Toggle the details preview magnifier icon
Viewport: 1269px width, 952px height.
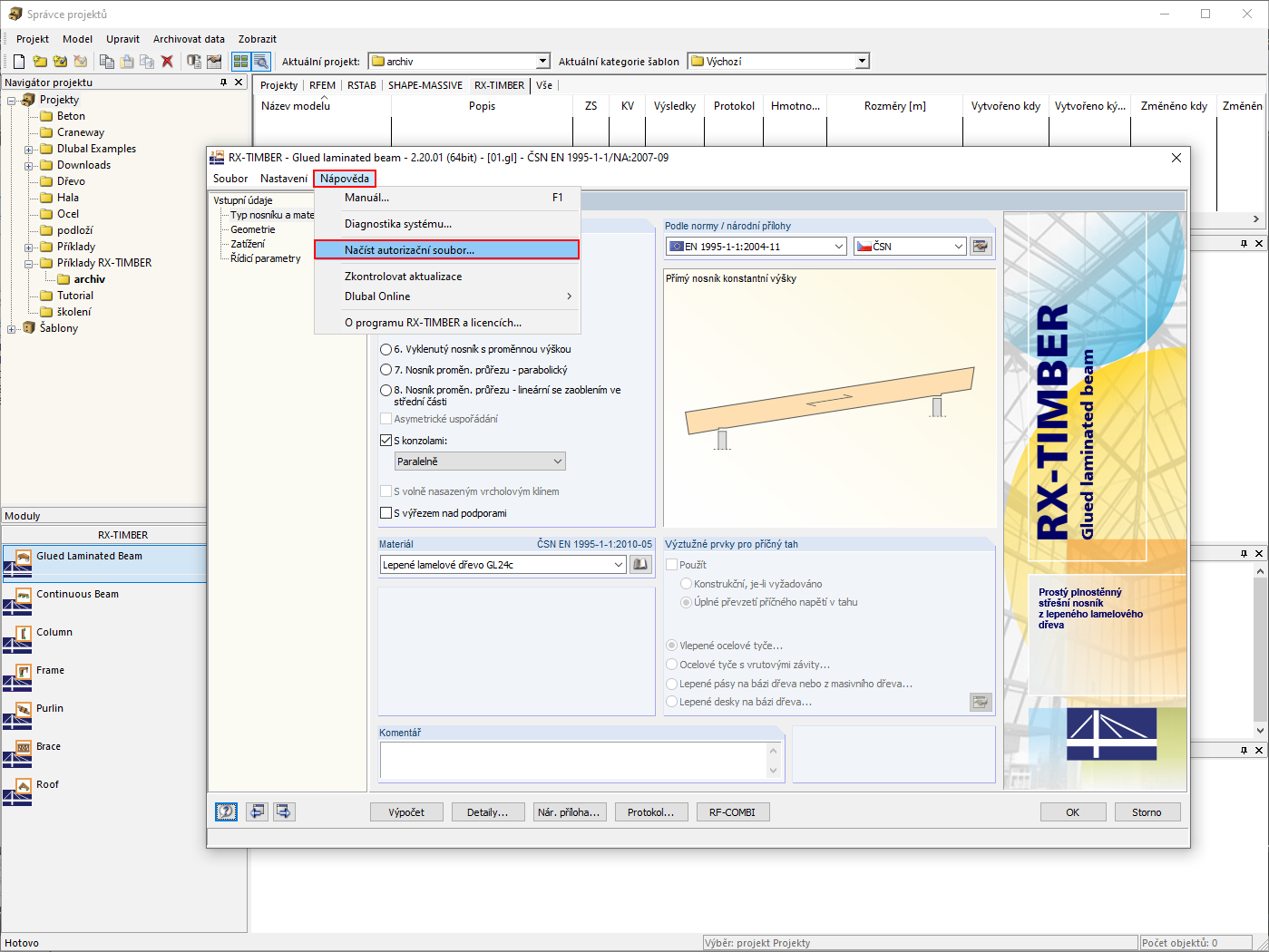pyautogui.click(x=261, y=62)
